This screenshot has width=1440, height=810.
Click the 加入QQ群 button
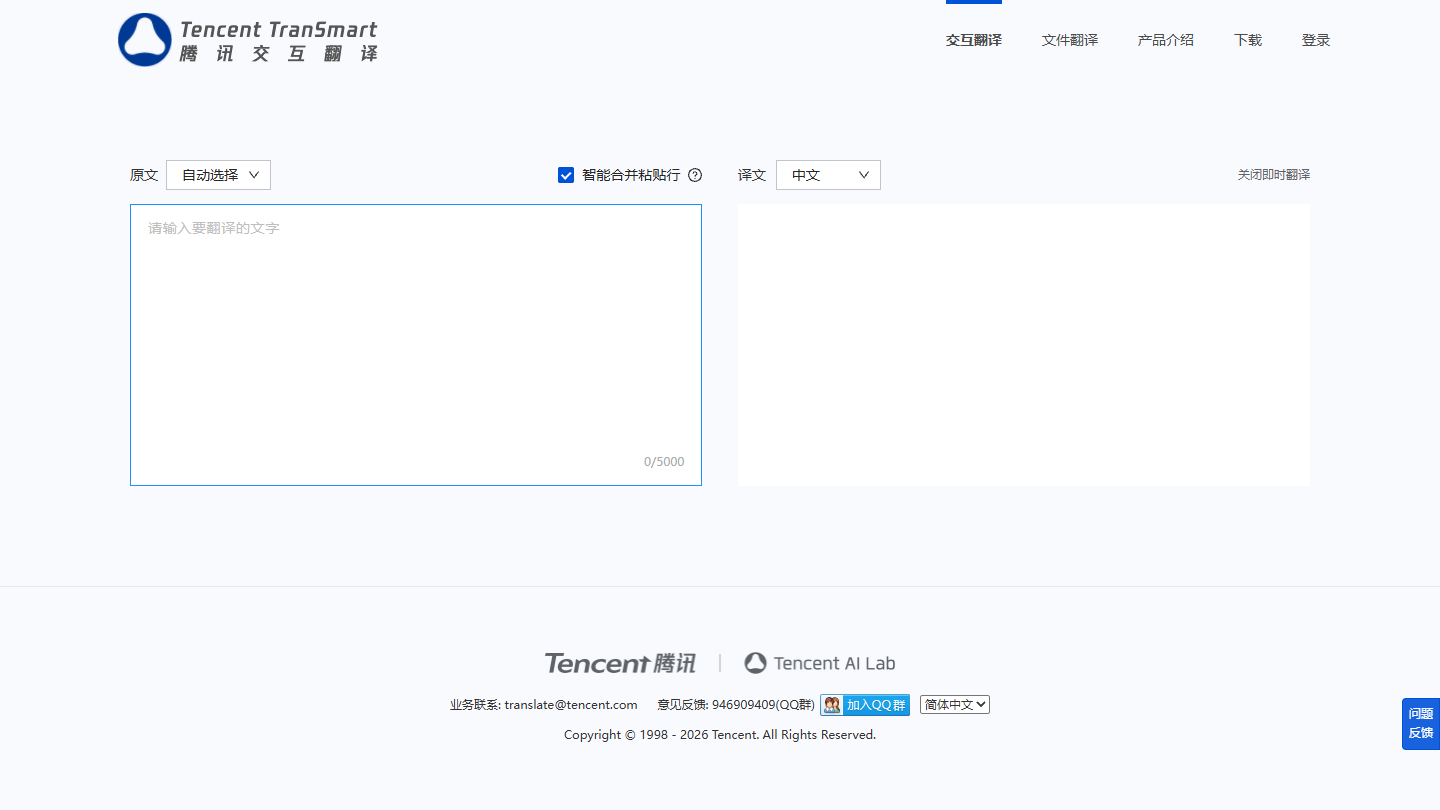865,705
